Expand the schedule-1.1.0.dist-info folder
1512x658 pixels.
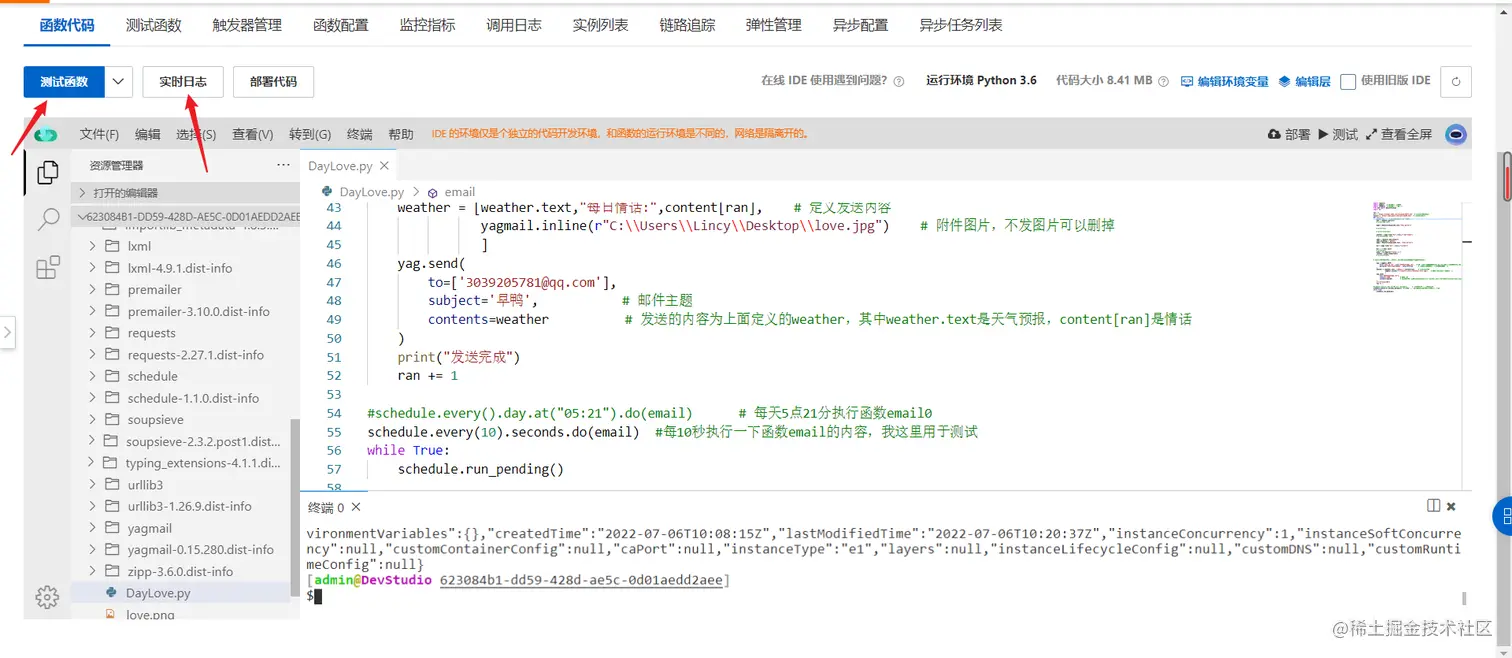pyautogui.click(x=193, y=398)
